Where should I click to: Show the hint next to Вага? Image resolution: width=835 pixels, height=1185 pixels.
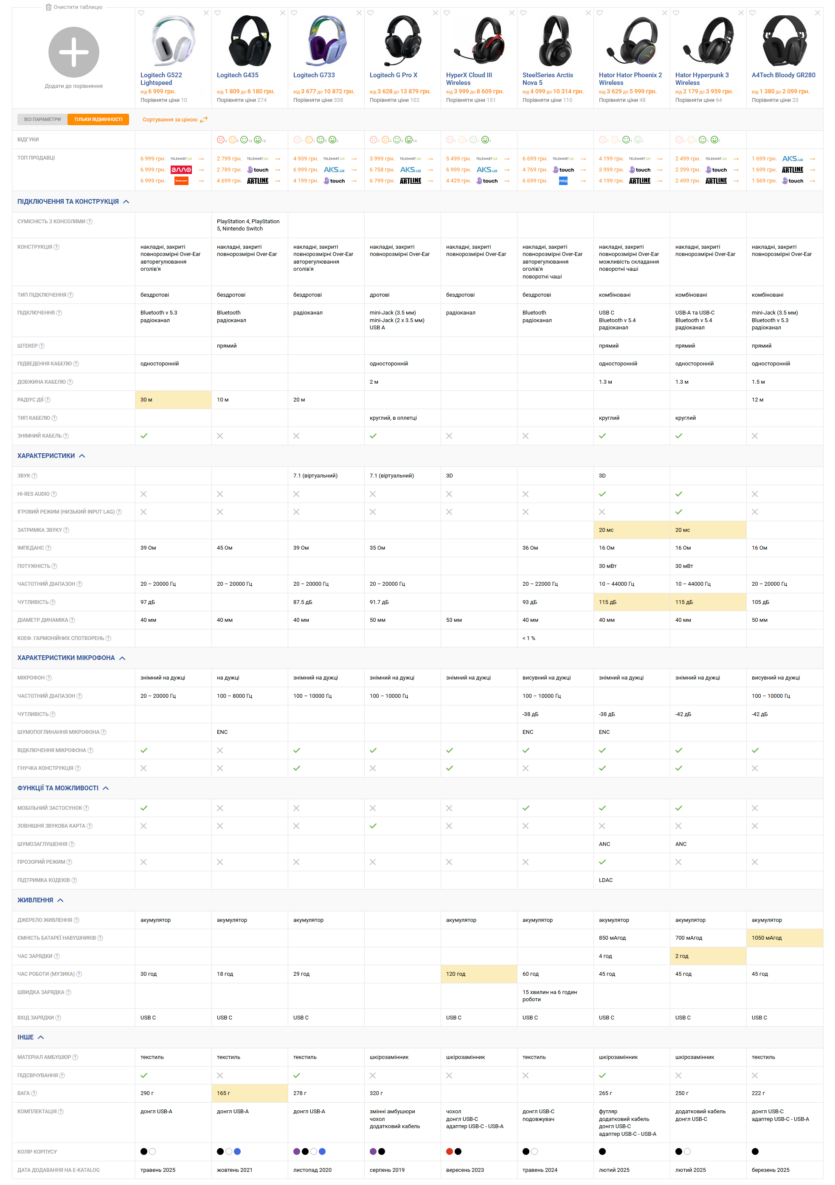[x=34, y=1094]
